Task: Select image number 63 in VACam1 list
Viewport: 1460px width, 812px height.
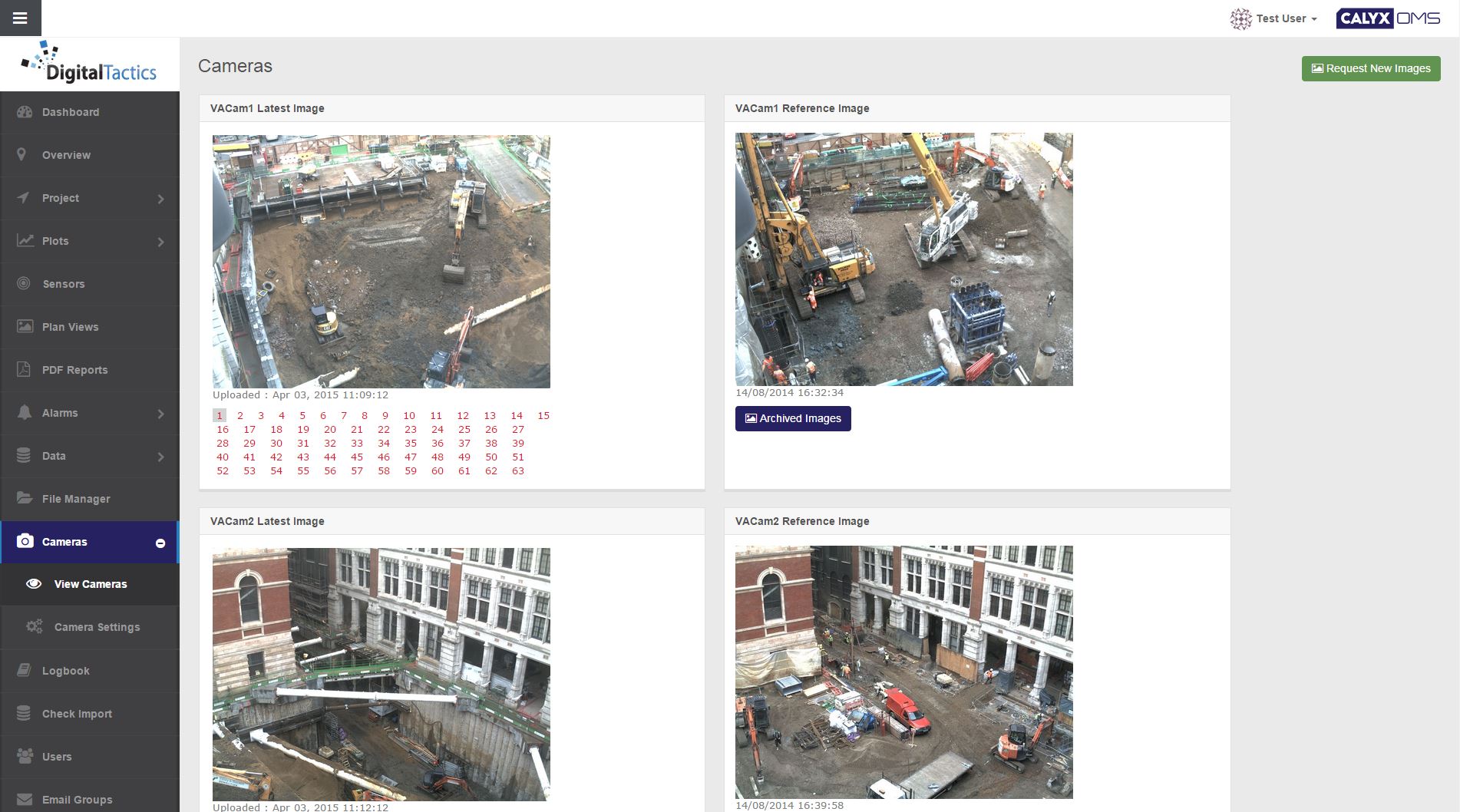Action: coord(518,470)
